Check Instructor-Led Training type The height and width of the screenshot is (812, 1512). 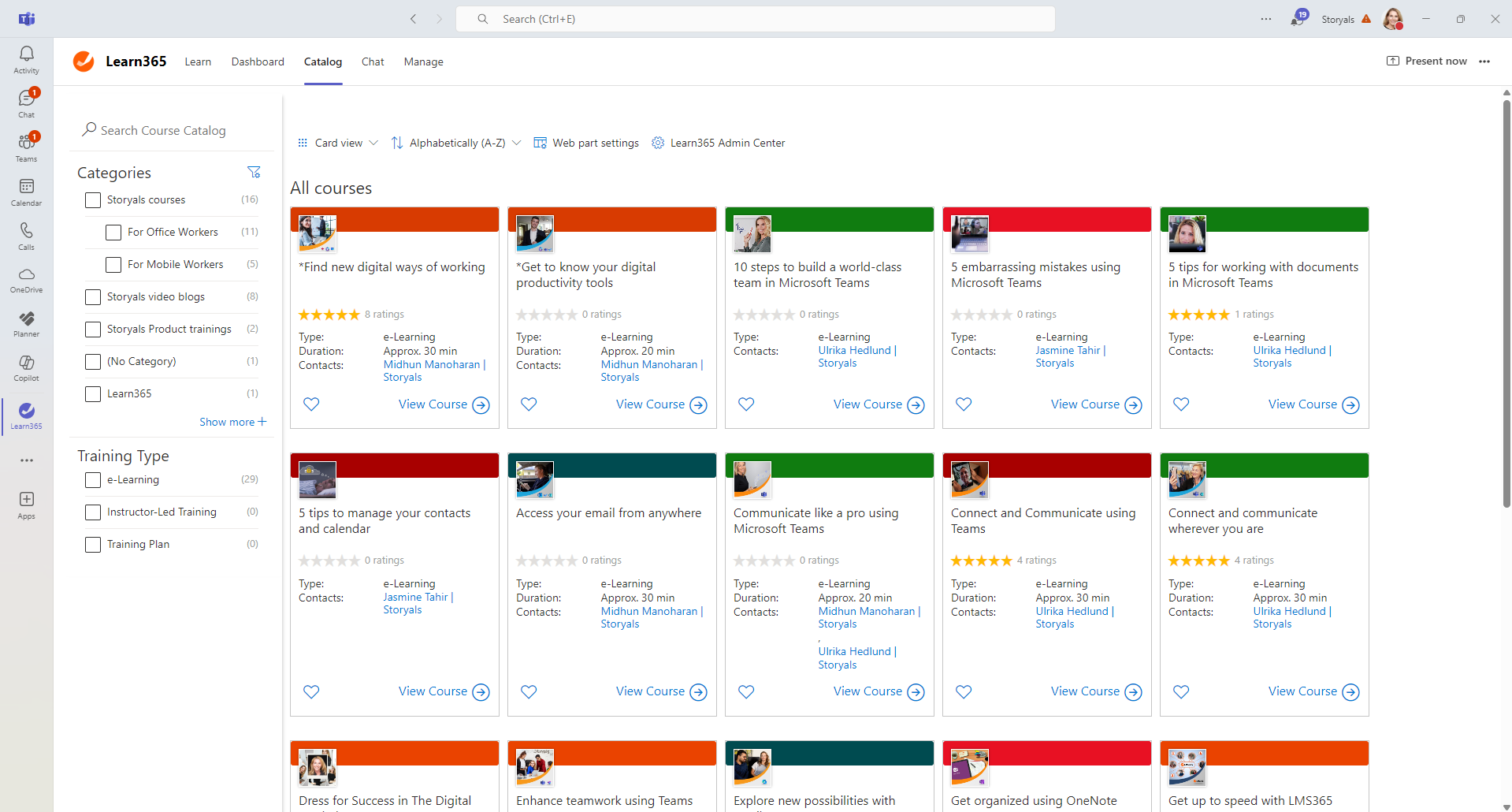click(x=93, y=512)
